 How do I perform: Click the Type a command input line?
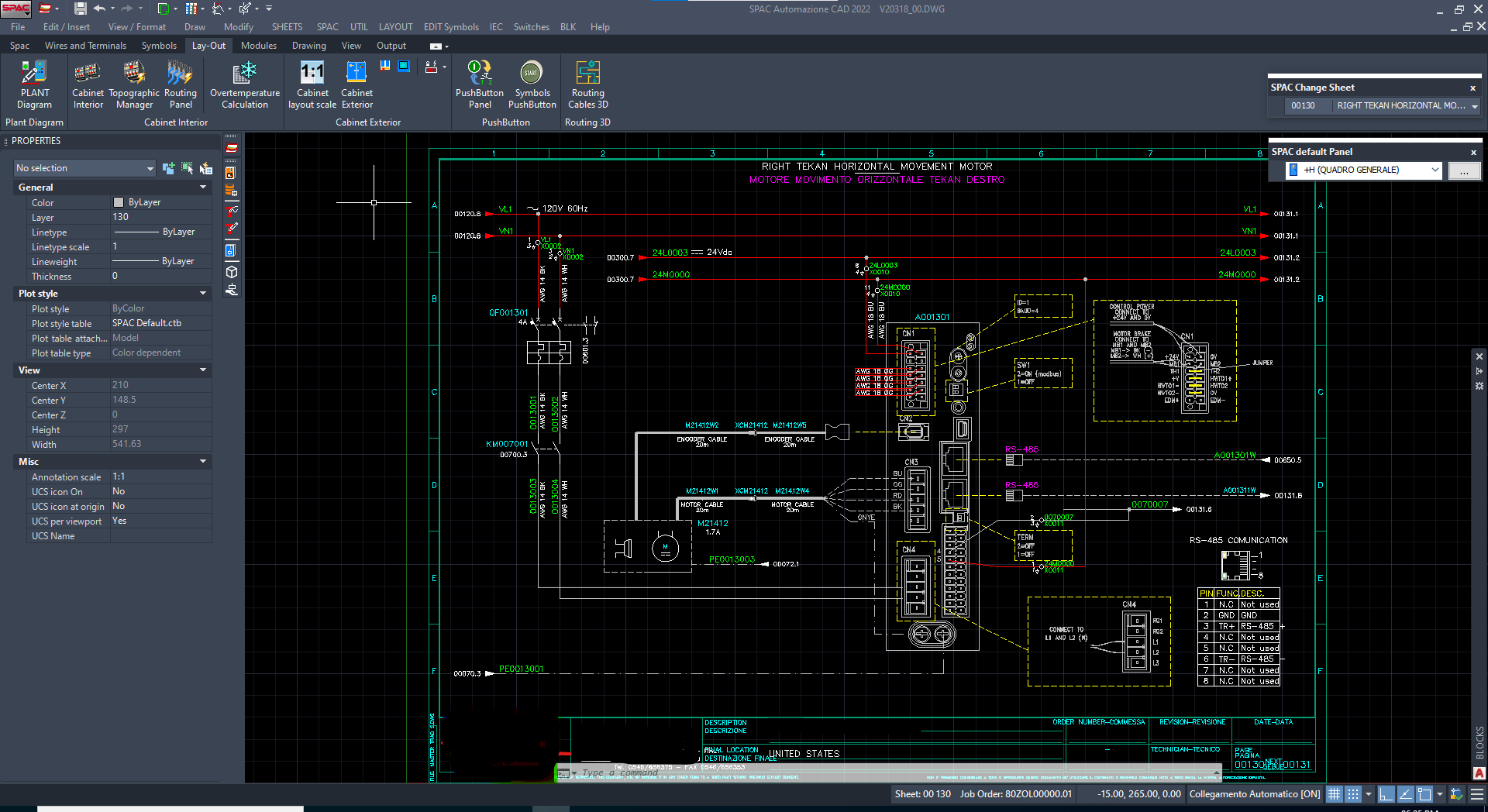891,772
